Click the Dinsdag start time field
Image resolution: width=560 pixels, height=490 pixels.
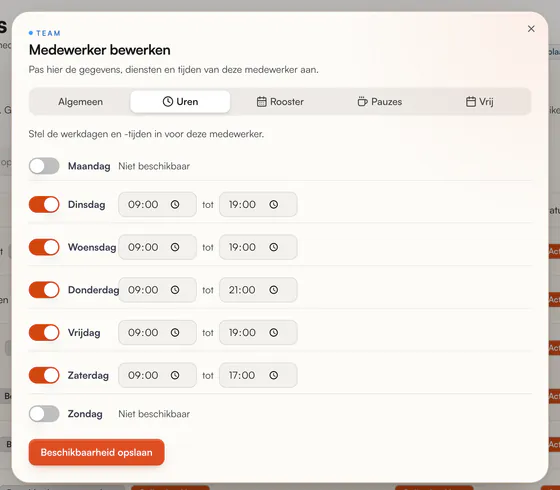[158, 205]
